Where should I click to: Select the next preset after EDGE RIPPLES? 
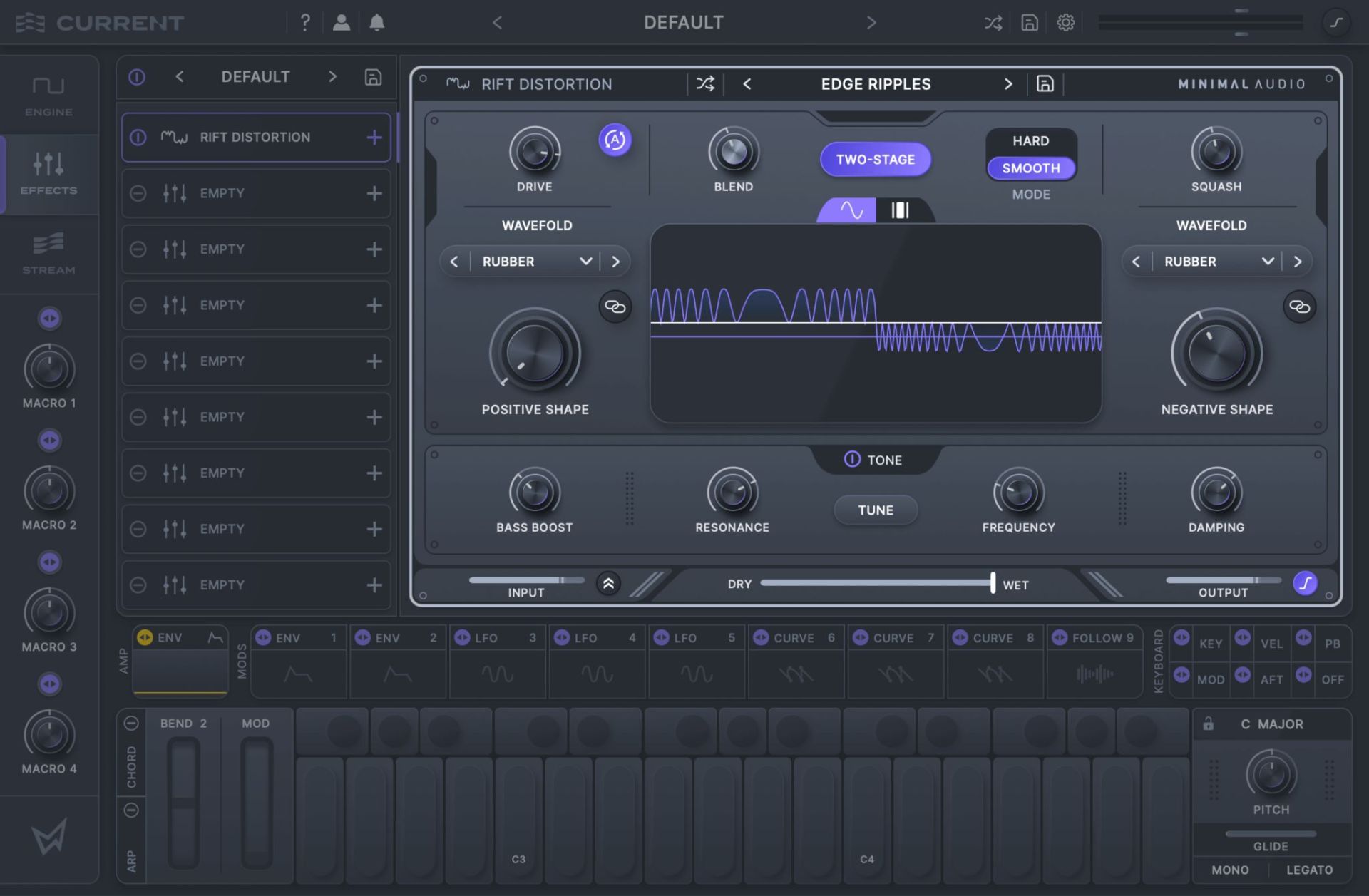click(1007, 84)
